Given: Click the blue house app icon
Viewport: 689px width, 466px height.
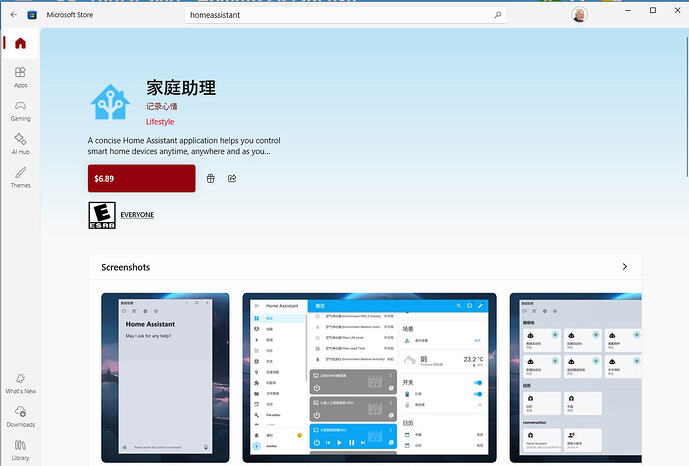Looking at the screenshot, I should tap(110, 102).
